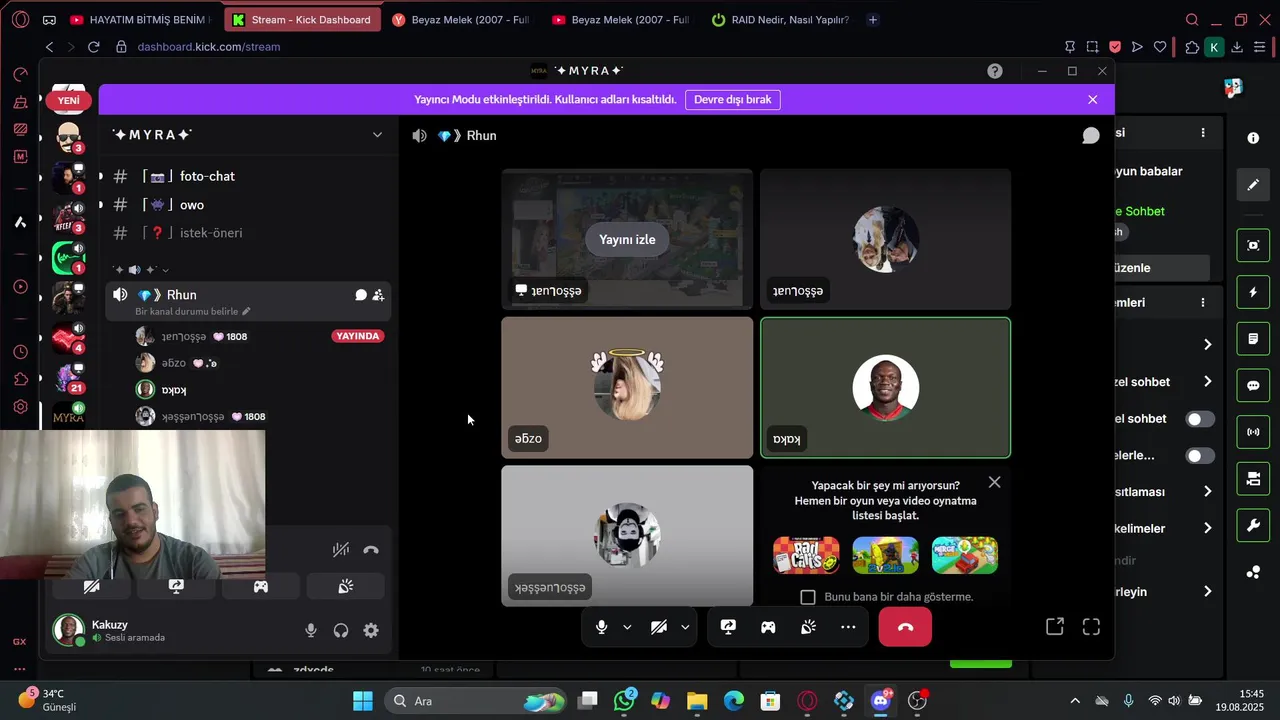
Task: Mute microphone in the call control bar
Action: [601, 627]
